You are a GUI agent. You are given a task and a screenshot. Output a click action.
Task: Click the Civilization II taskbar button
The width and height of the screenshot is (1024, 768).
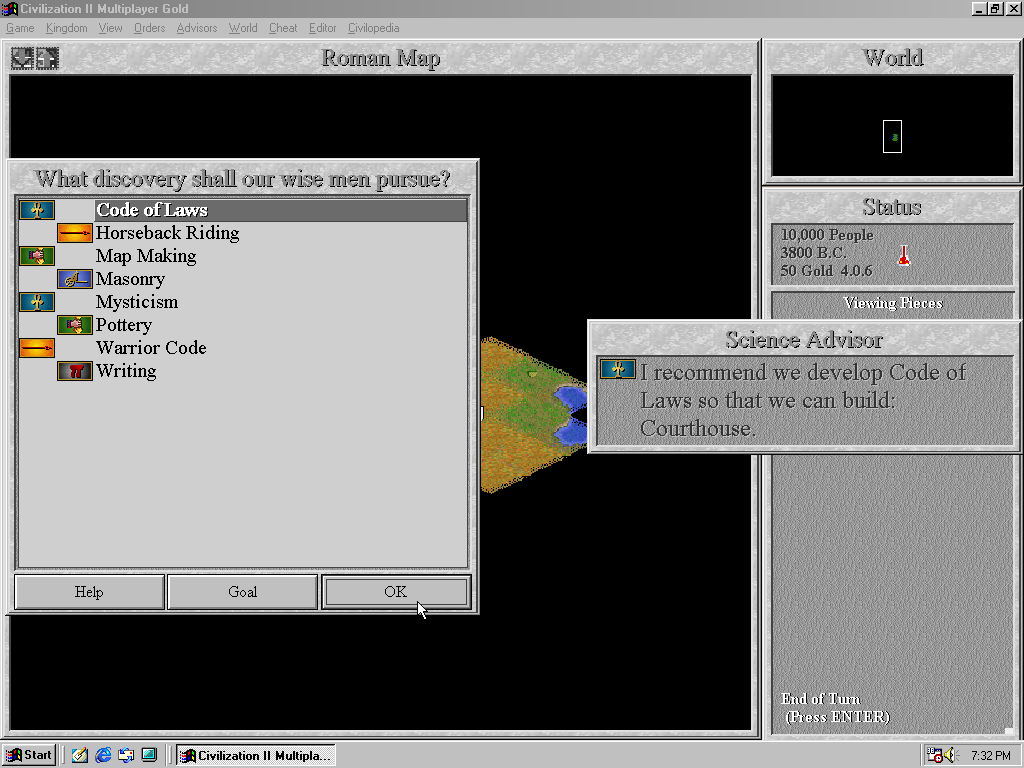point(255,755)
